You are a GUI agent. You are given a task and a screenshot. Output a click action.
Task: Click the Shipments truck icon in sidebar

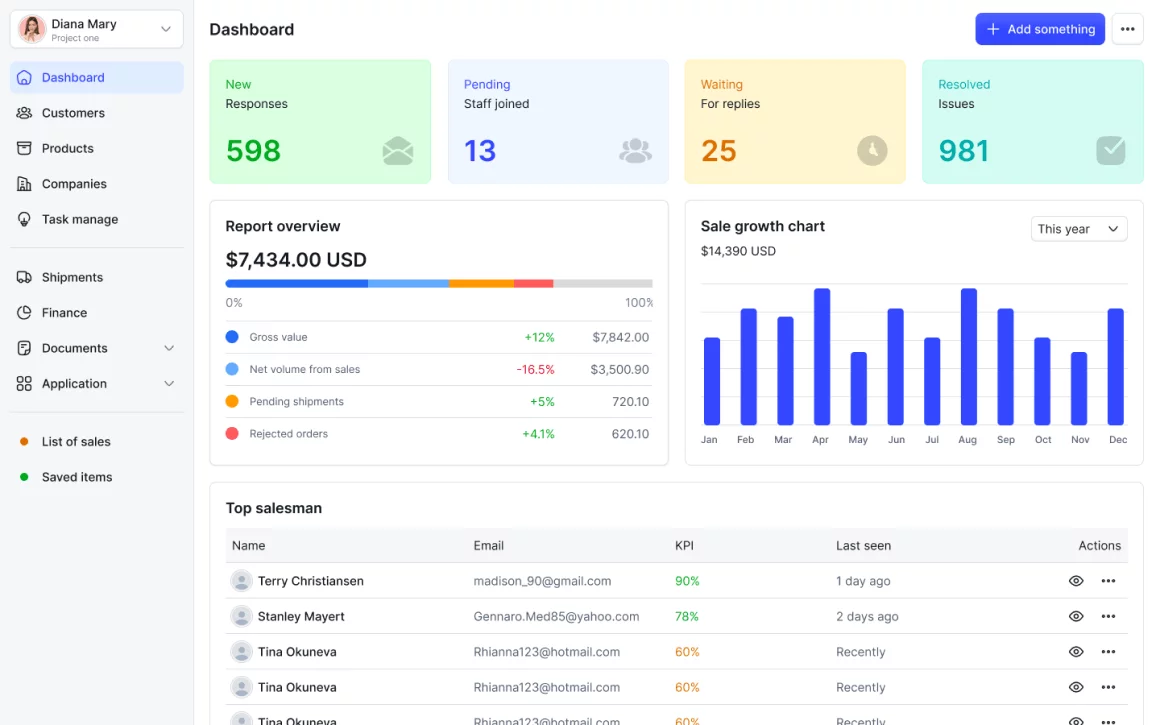pyautogui.click(x=24, y=277)
